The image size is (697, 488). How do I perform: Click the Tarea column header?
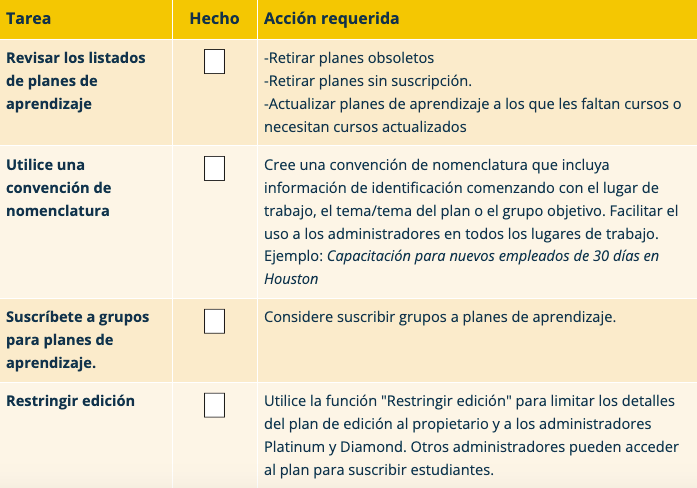29,19
